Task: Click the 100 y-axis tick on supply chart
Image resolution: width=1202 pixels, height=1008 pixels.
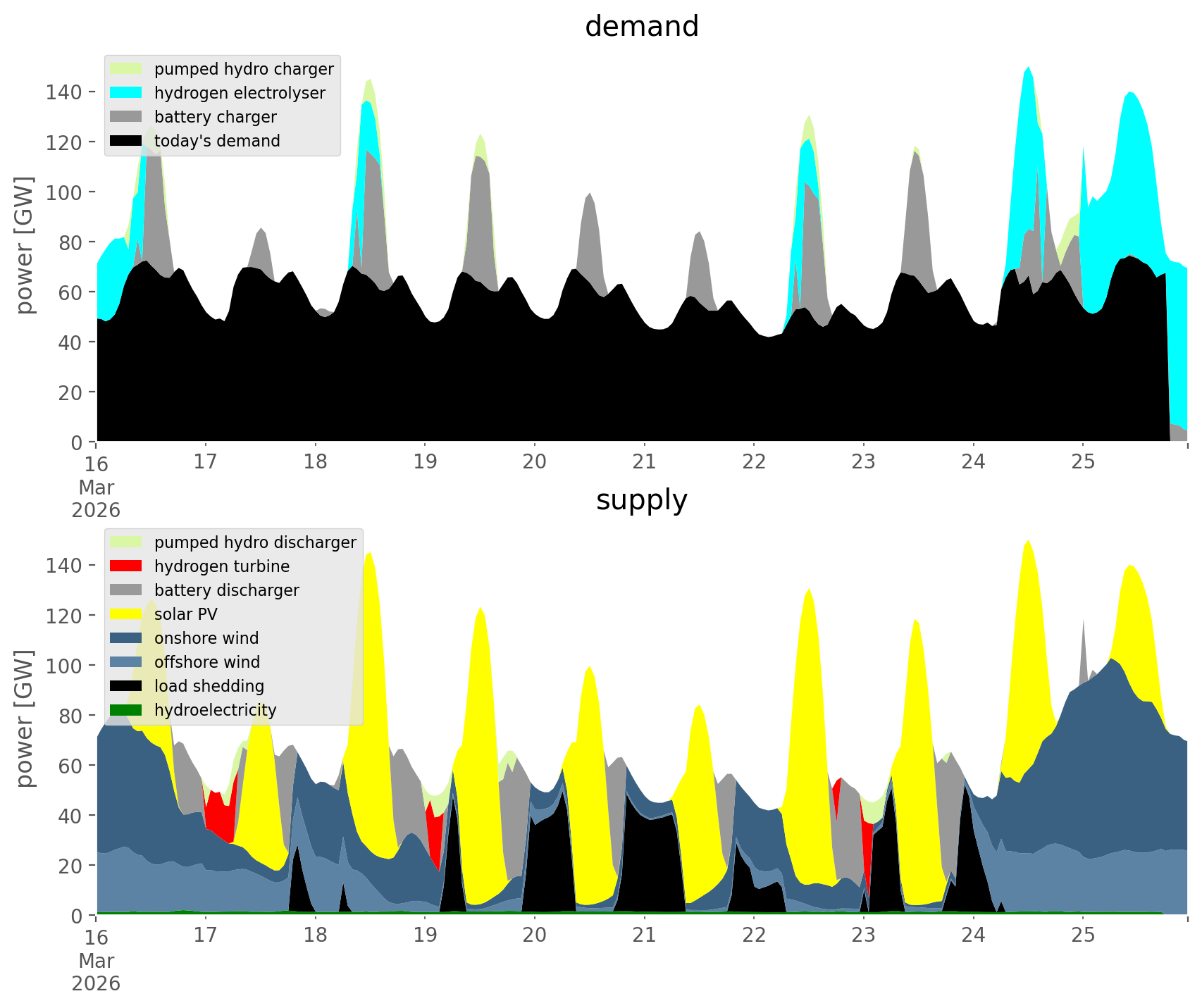Action: tap(64, 666)
